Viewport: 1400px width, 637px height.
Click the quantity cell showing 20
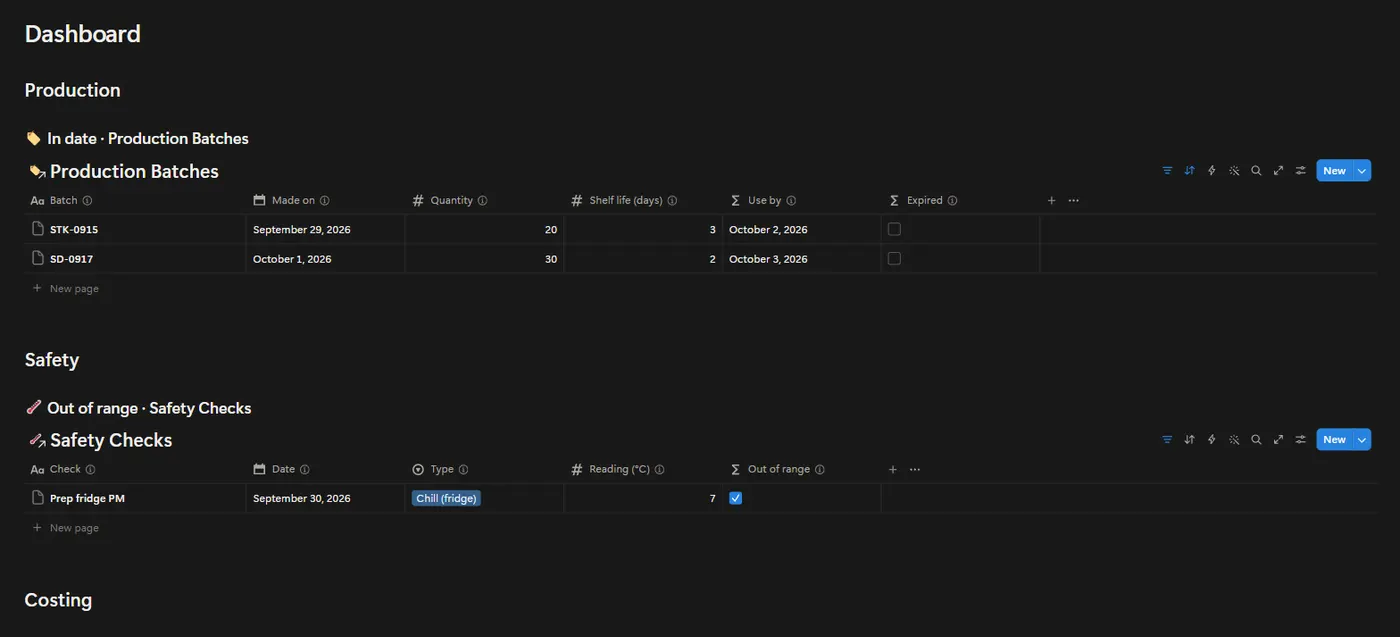coord(484,229)
